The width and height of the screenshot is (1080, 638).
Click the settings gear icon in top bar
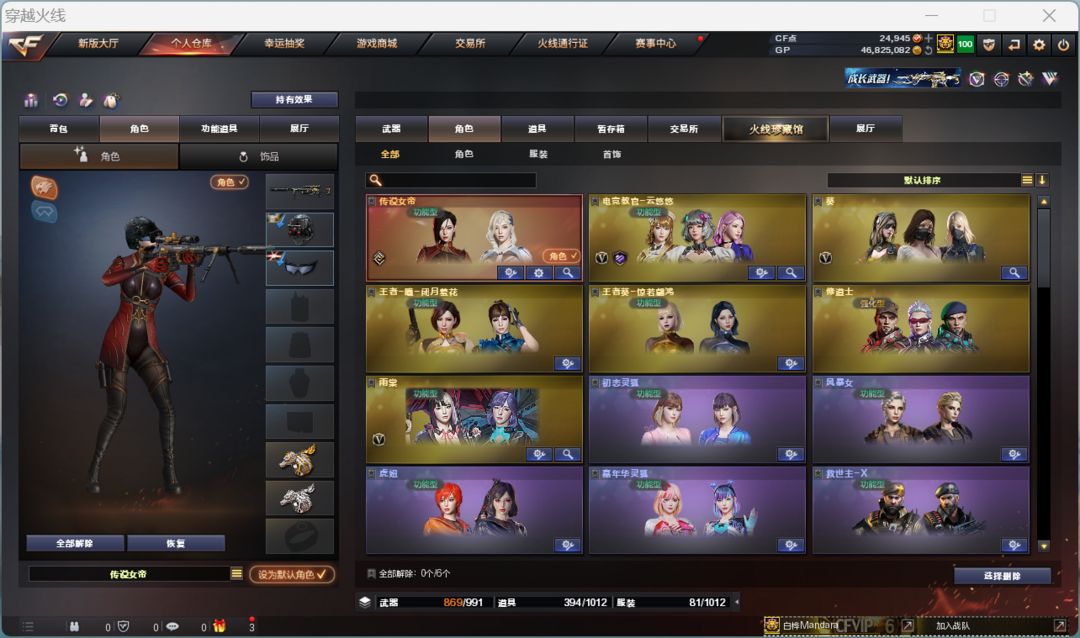point(1039,45)
